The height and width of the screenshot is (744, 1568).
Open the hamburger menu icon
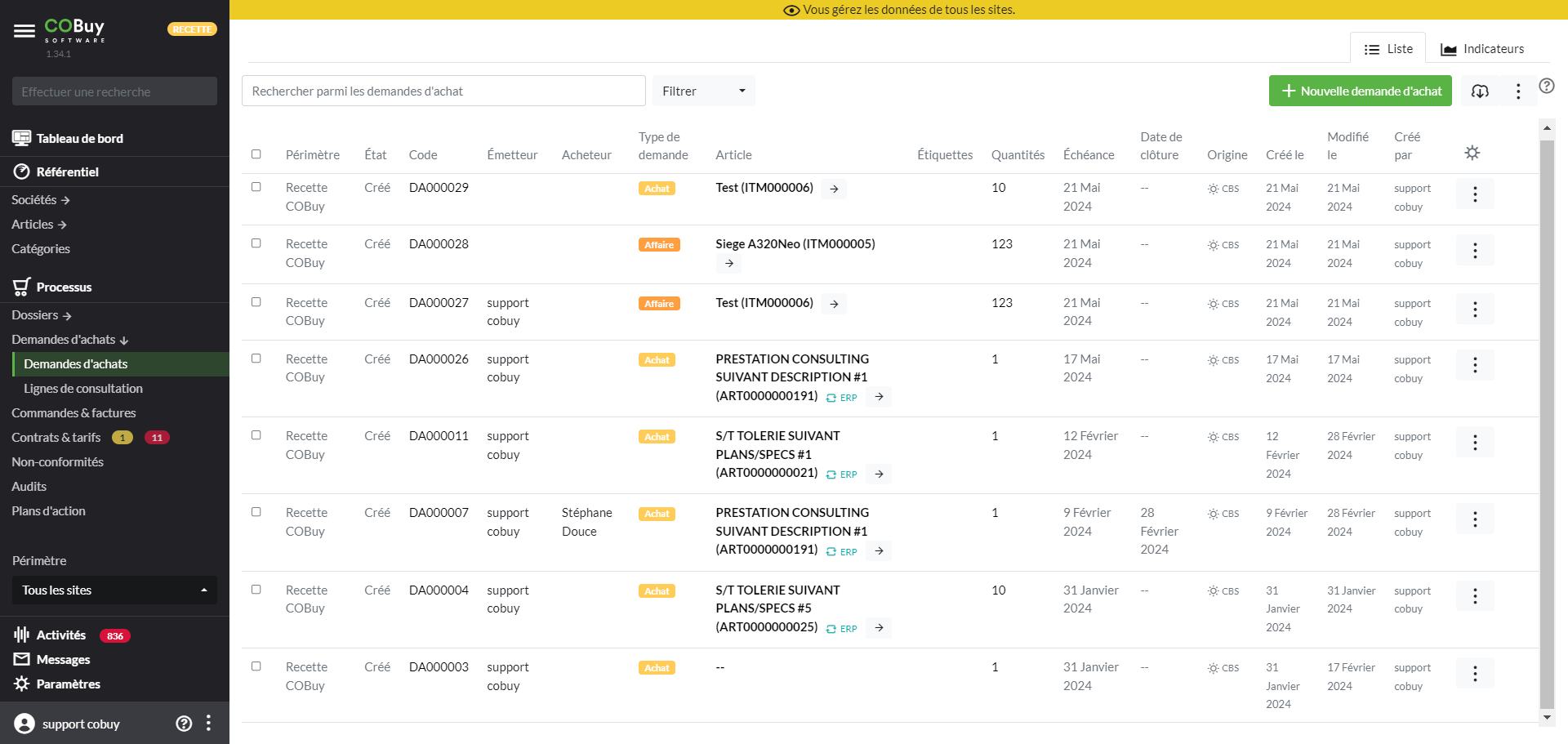pos(24,31)
